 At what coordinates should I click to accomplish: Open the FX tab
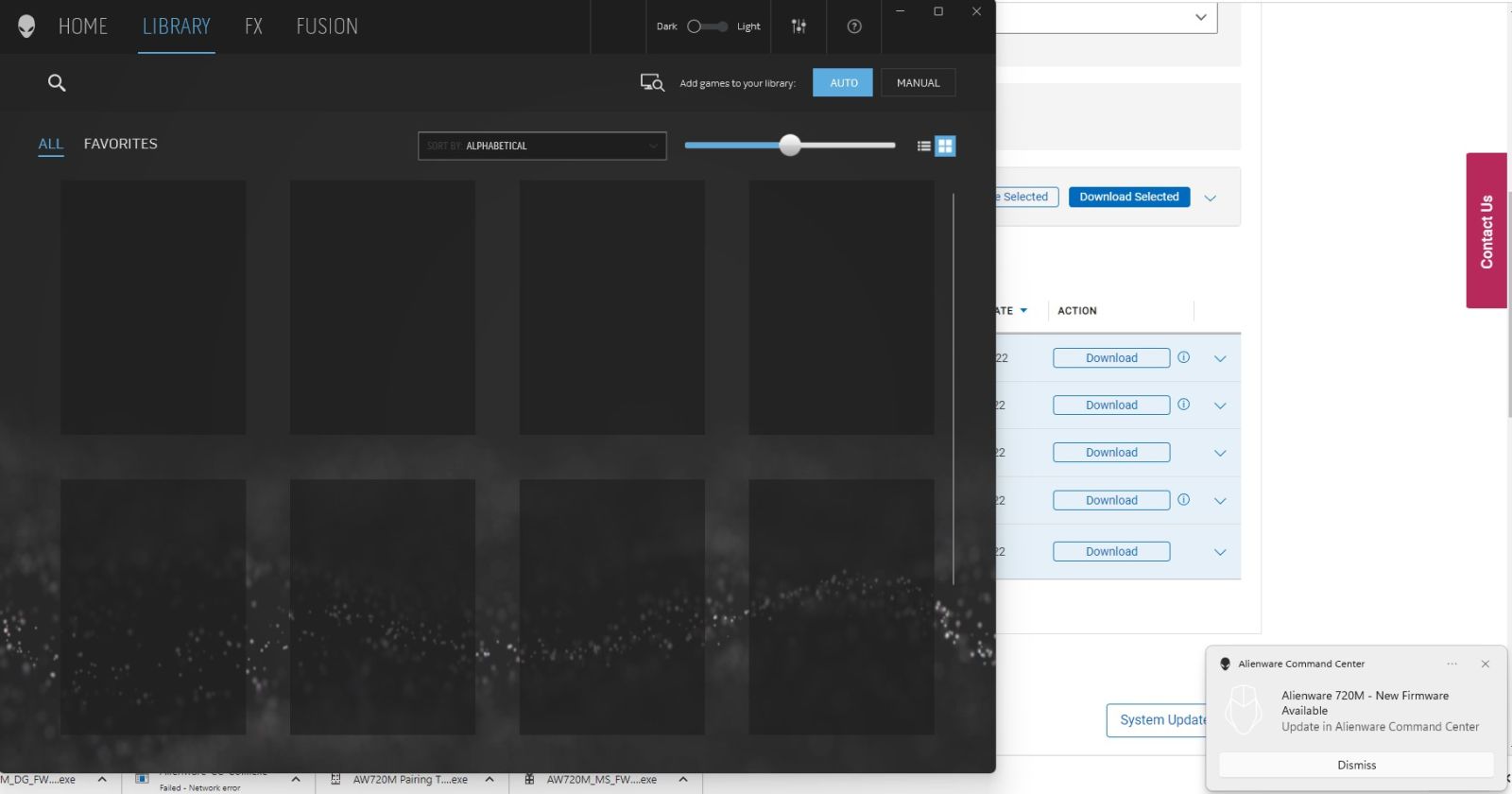tap(253, 26)
